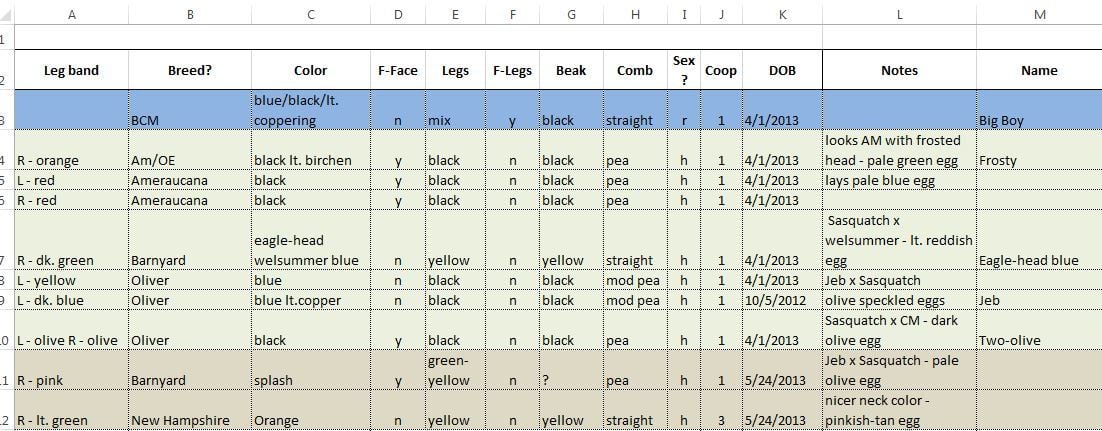Click the "Breed?" header cell
The image size is (1102, 431).
(190, 71)
